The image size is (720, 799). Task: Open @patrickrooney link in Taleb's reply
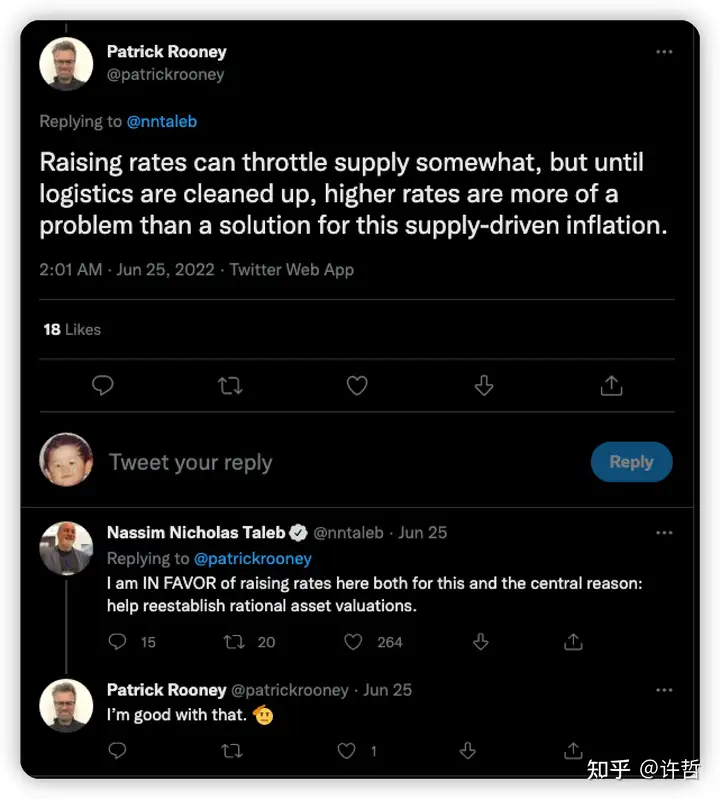click(x=252, y=558)
